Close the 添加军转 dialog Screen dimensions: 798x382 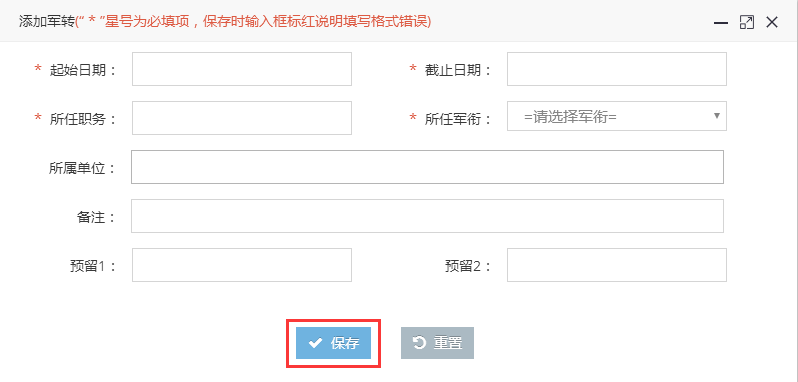[772, 22]
